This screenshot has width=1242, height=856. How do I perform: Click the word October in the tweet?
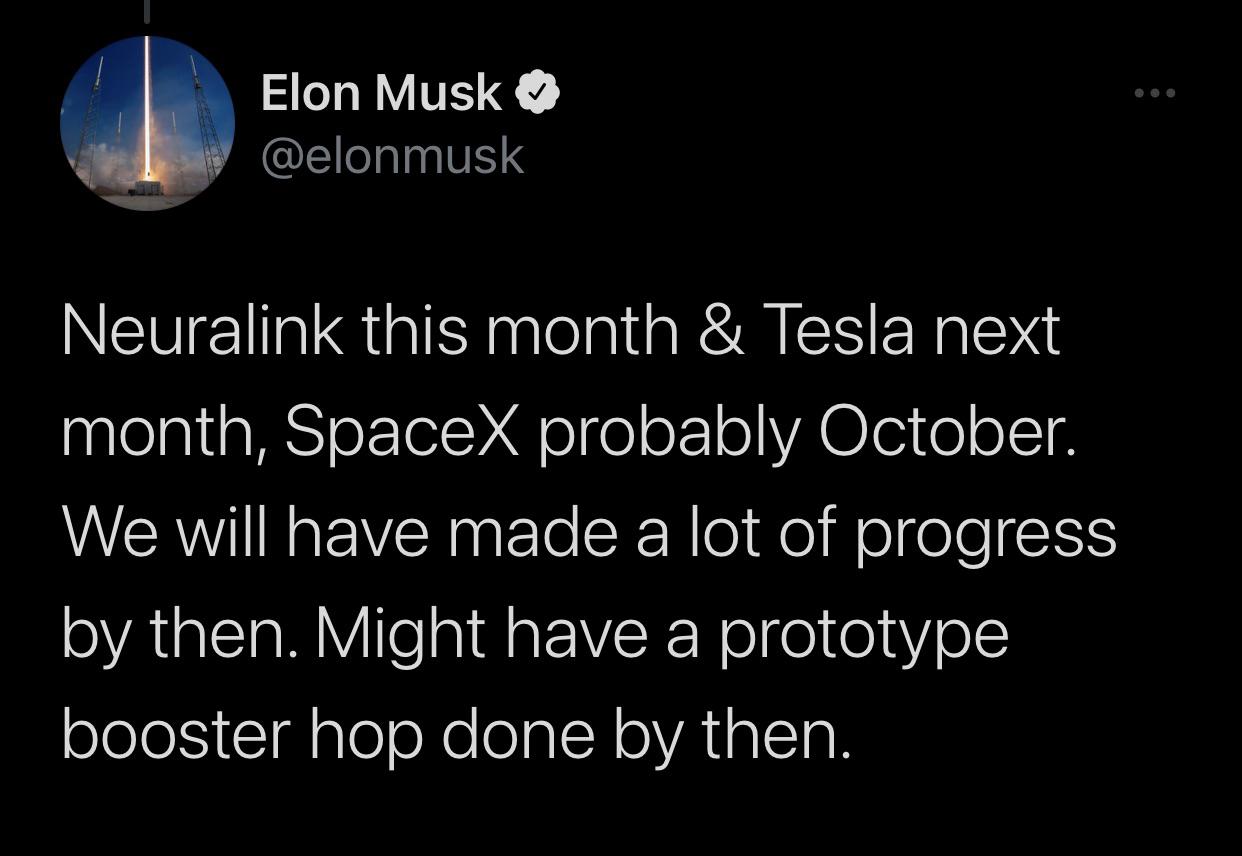click(x=948, y=432)
